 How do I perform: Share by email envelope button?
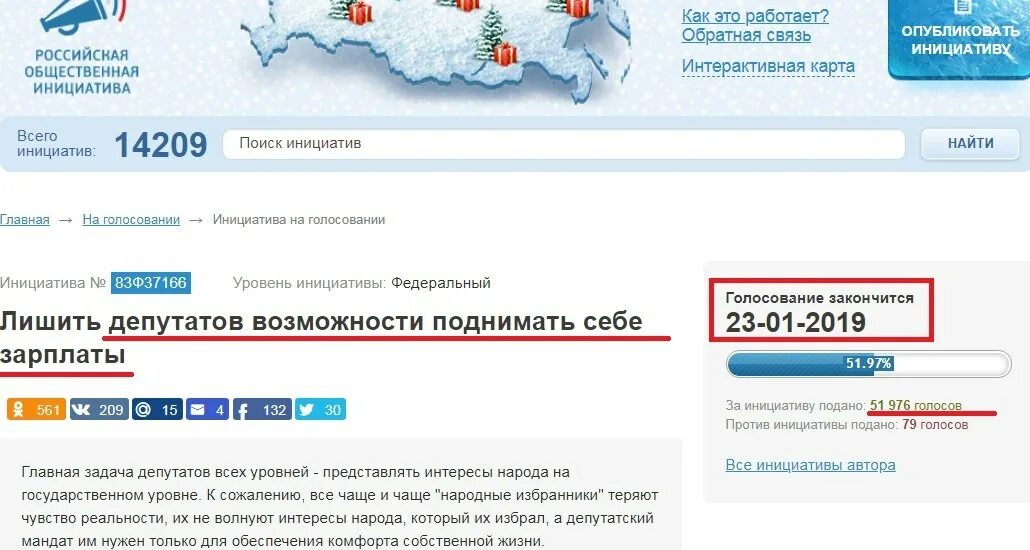(208, 409)
